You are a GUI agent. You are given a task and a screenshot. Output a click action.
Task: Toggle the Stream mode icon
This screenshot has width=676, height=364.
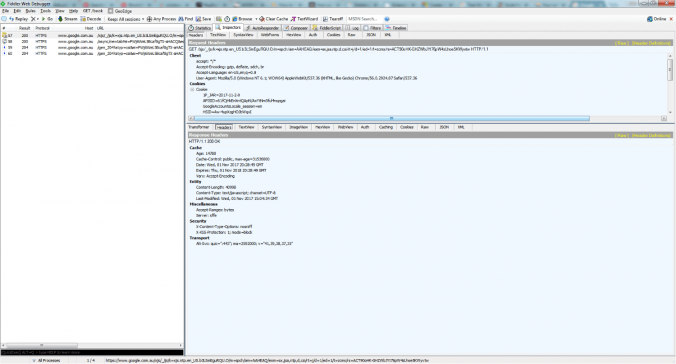pyautogui.click(x=60, y=19)
